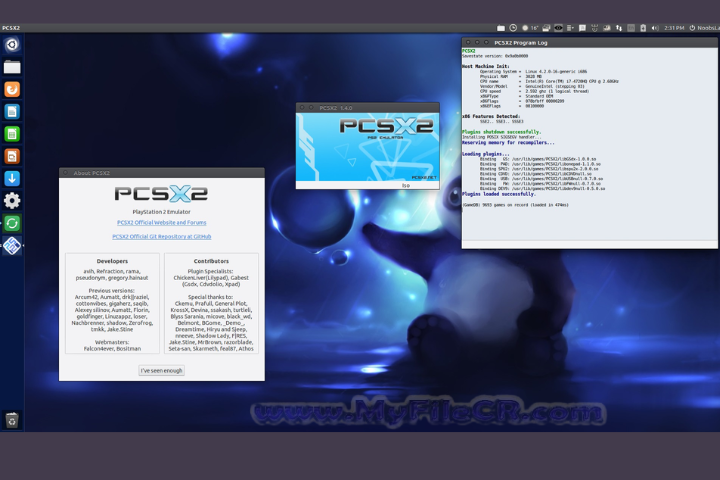The image size is (720, 480).
Task: Click the PCSX2 icon in the launcher
Action: (x=12, y=246)
